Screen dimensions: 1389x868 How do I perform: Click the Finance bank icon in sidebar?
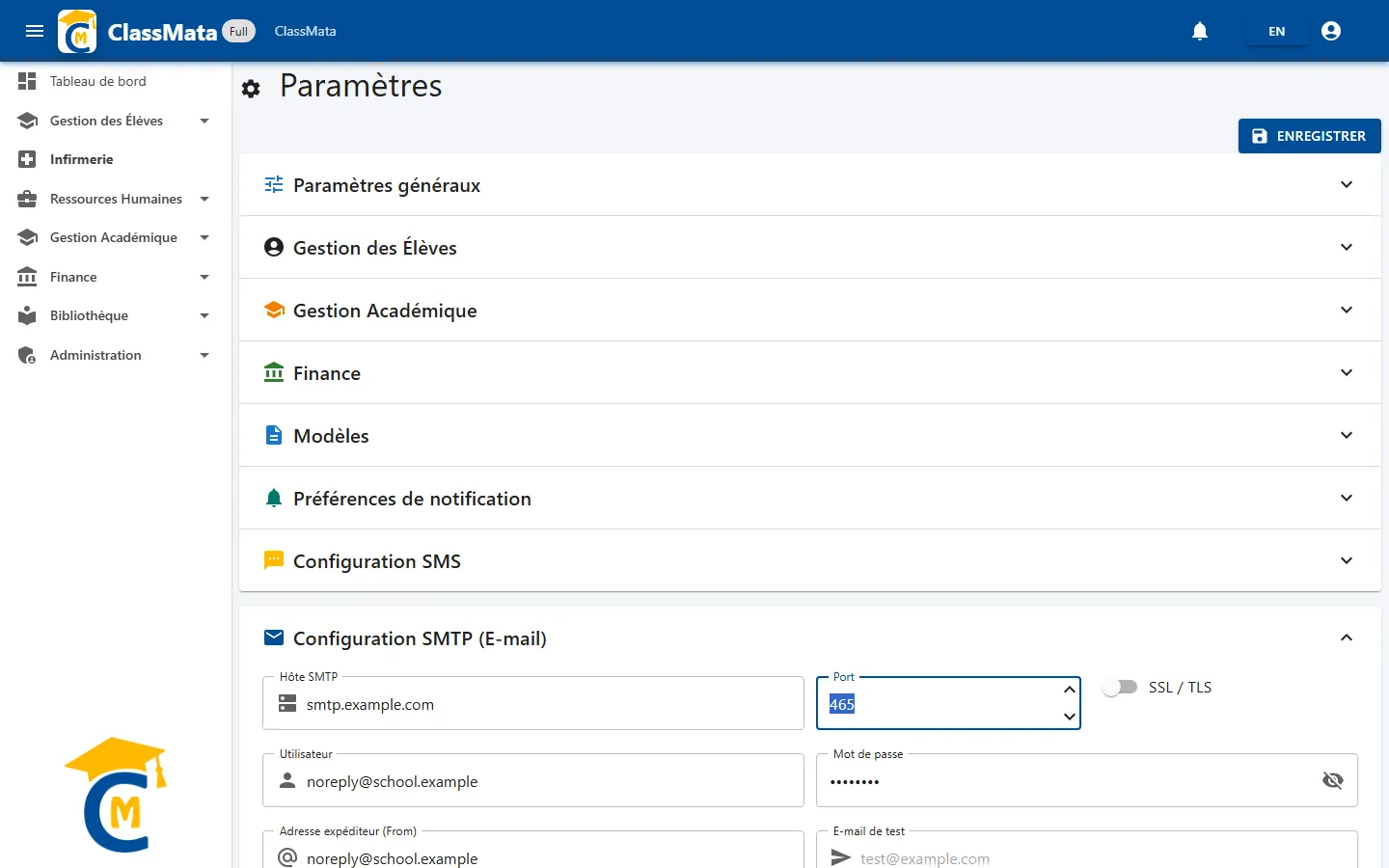tap(27, 277)
